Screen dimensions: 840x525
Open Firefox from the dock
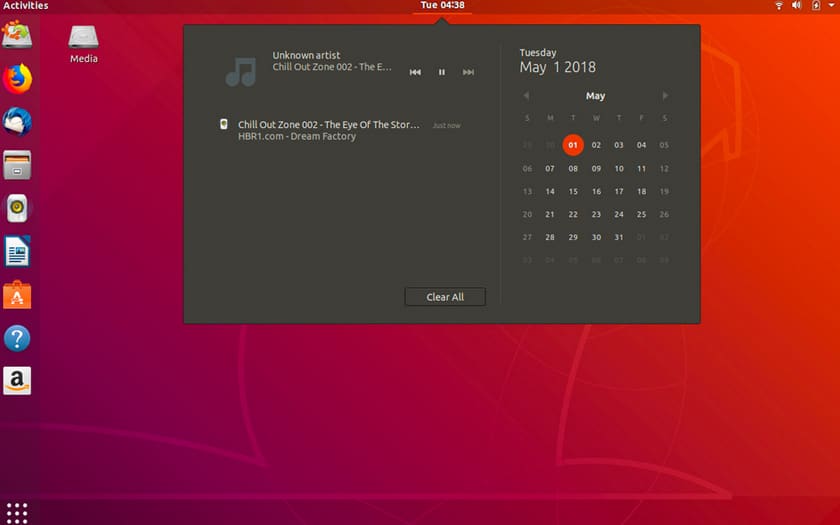pos(17,78)
